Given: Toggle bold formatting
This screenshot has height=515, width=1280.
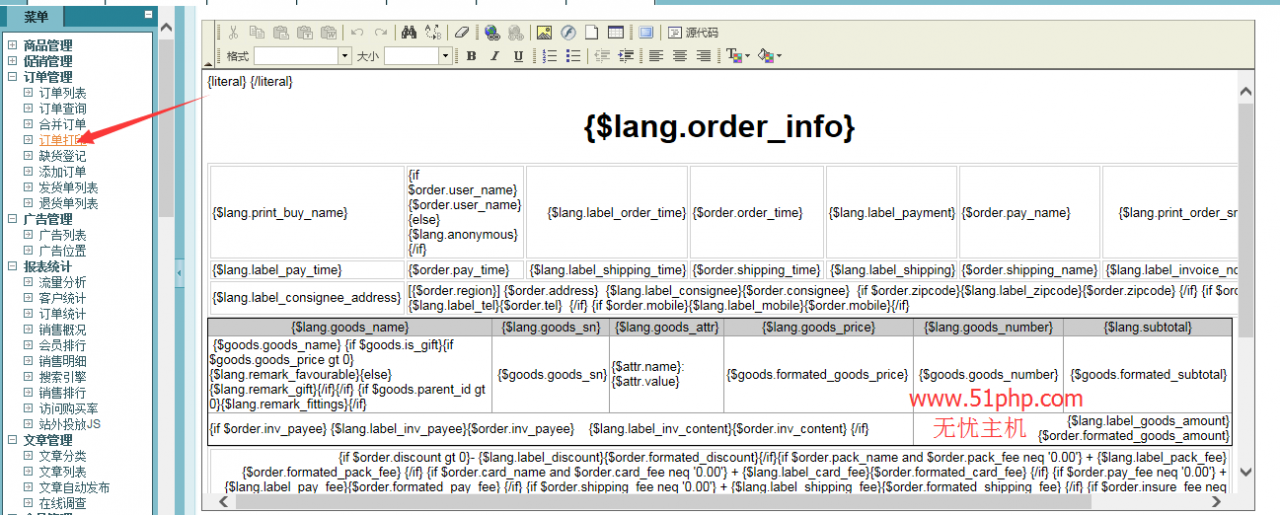Looking at the screenshot, I should click(471, 56).
